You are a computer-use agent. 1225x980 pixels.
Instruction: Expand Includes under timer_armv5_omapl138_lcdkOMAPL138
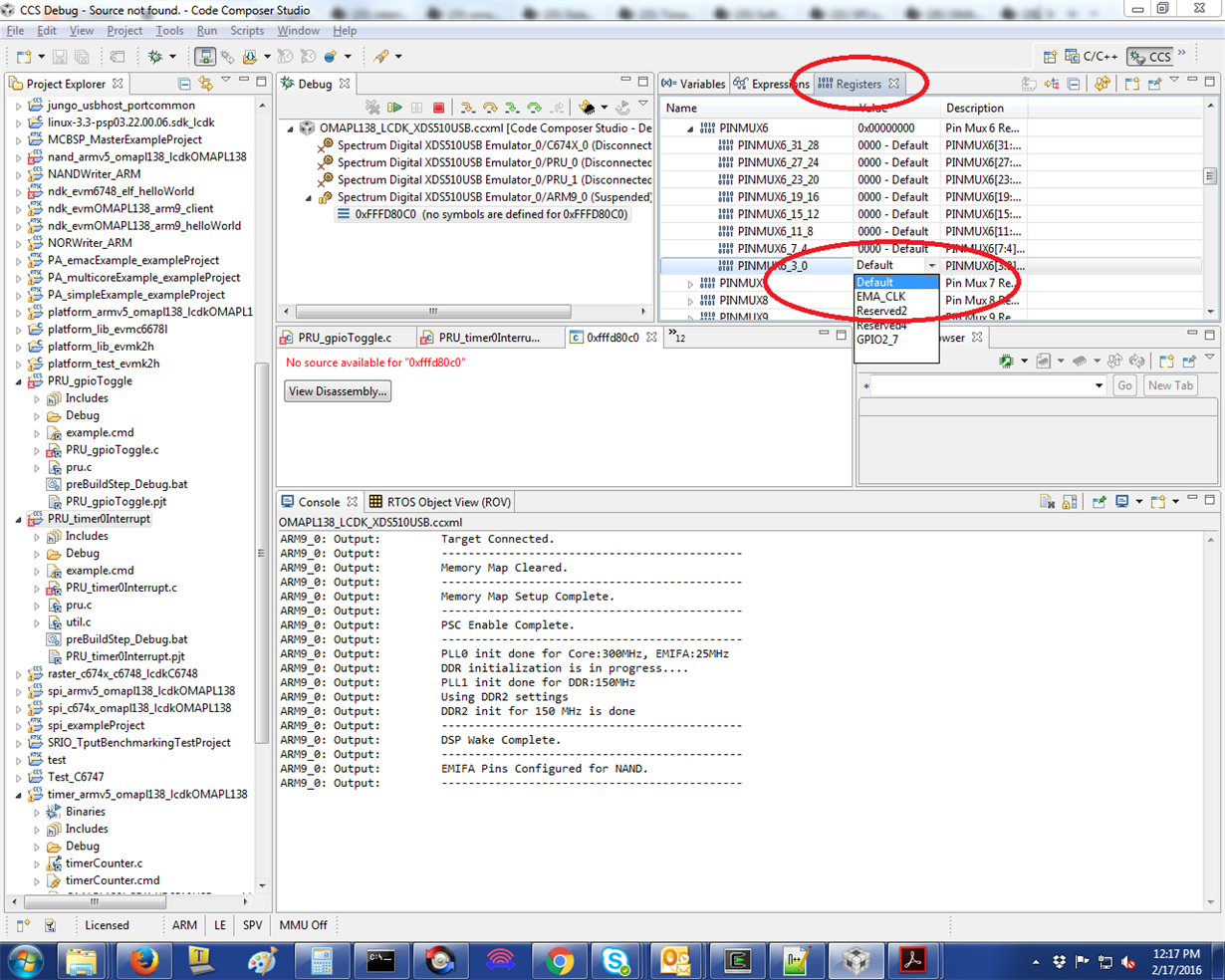pyautogui.click(x=38, y=830)
